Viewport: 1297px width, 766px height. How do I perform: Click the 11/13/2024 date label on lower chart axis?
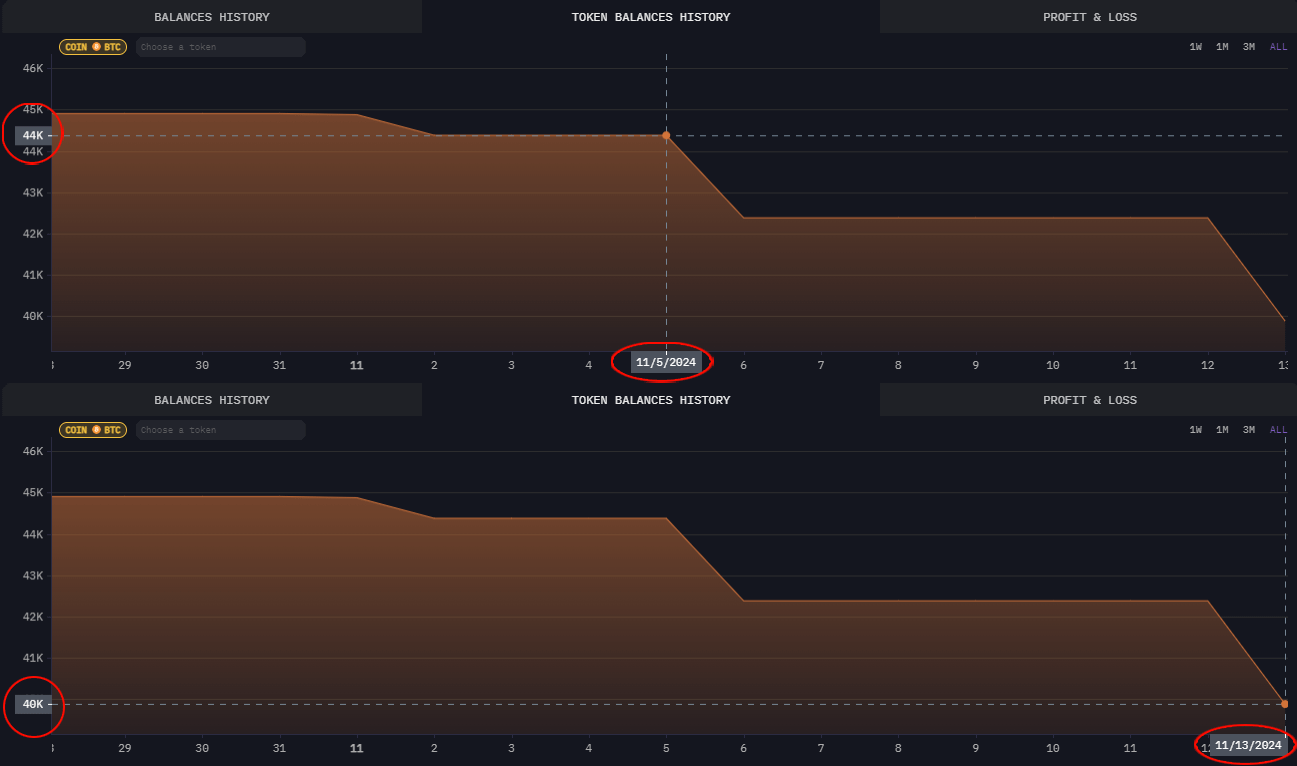[1248, 745]
